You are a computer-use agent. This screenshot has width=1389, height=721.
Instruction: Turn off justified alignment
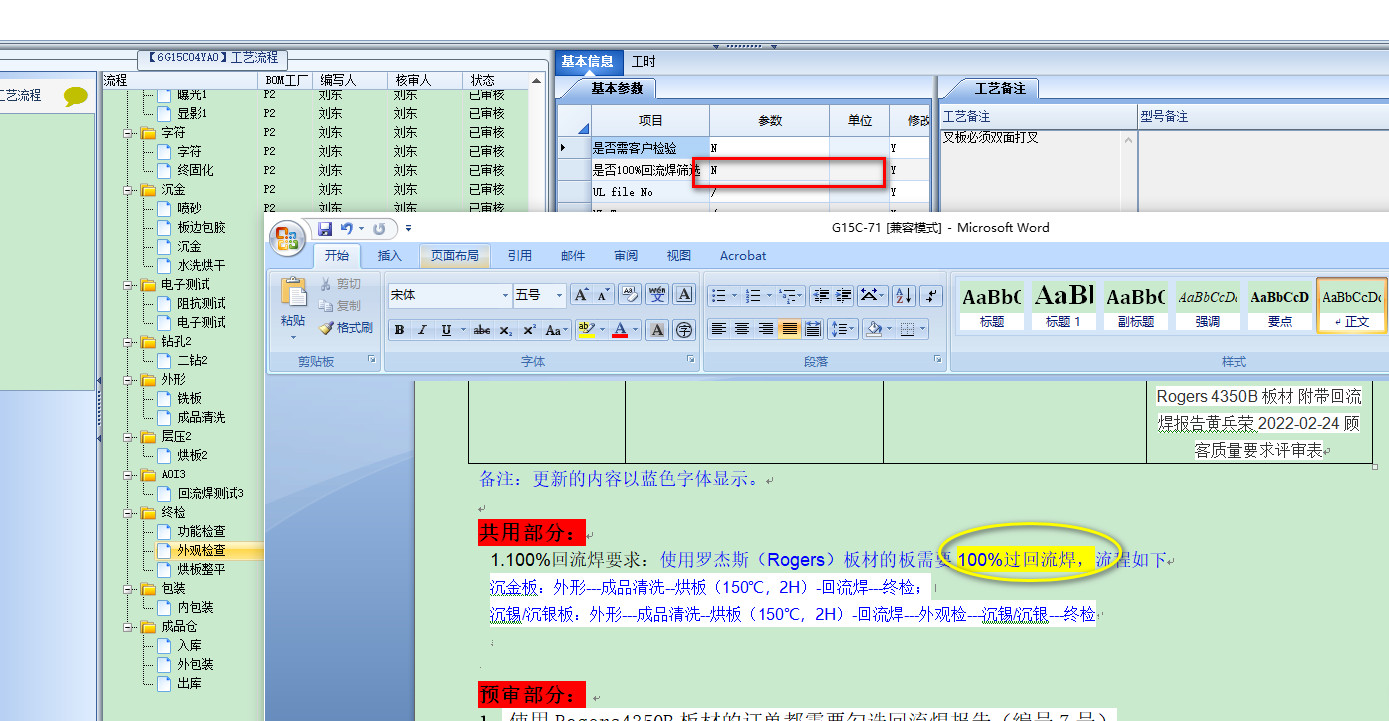790,329
